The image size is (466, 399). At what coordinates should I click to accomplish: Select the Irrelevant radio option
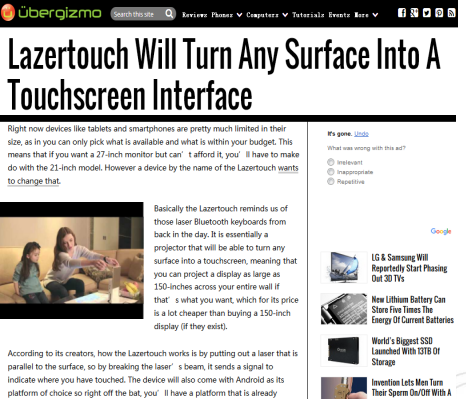(x=330, y=162)
